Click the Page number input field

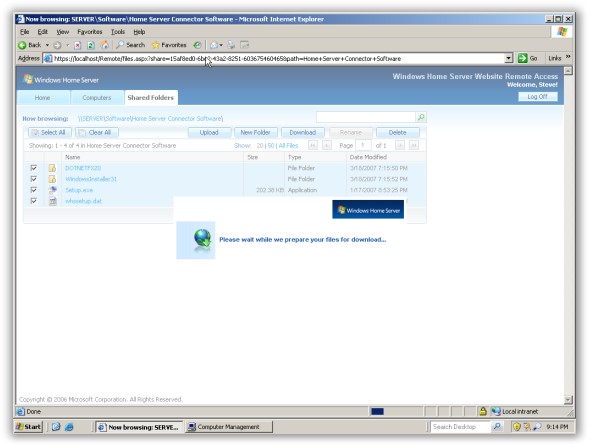363,145
